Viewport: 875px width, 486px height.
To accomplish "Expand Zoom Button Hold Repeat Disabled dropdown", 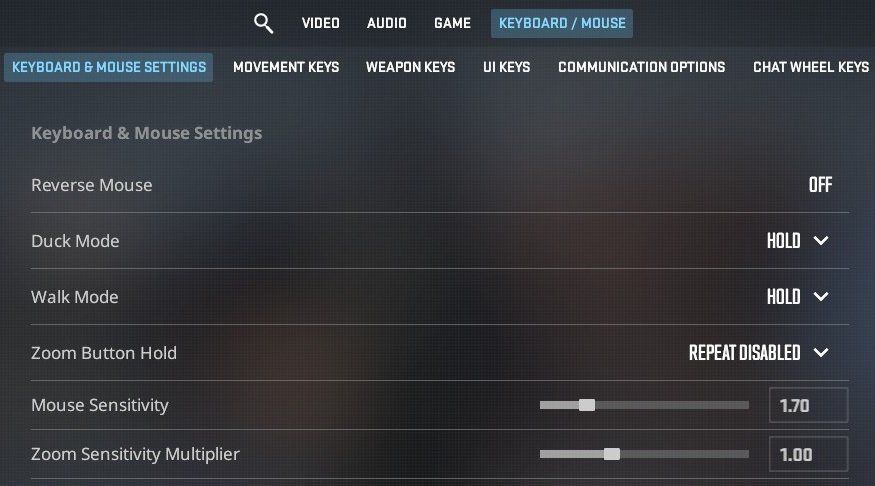I will point(759,352).
